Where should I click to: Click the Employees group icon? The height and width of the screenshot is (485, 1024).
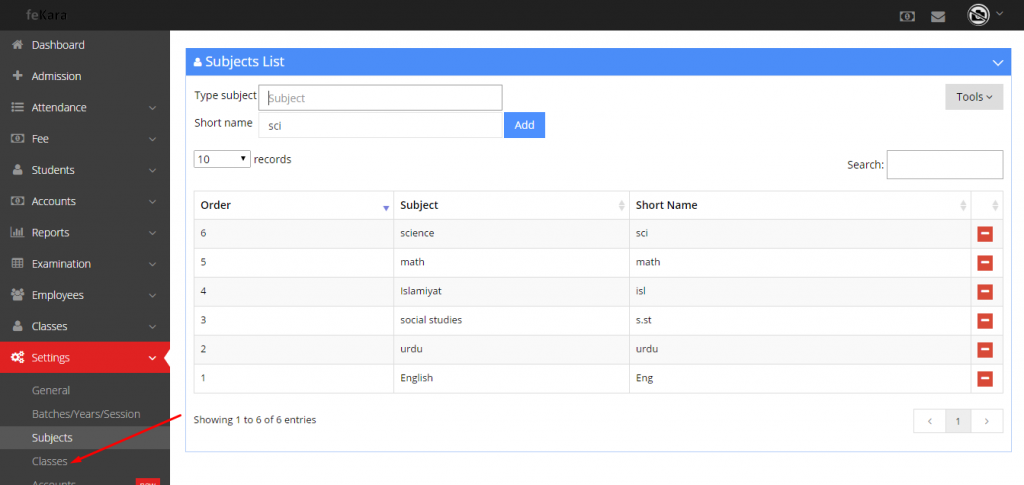18,295
